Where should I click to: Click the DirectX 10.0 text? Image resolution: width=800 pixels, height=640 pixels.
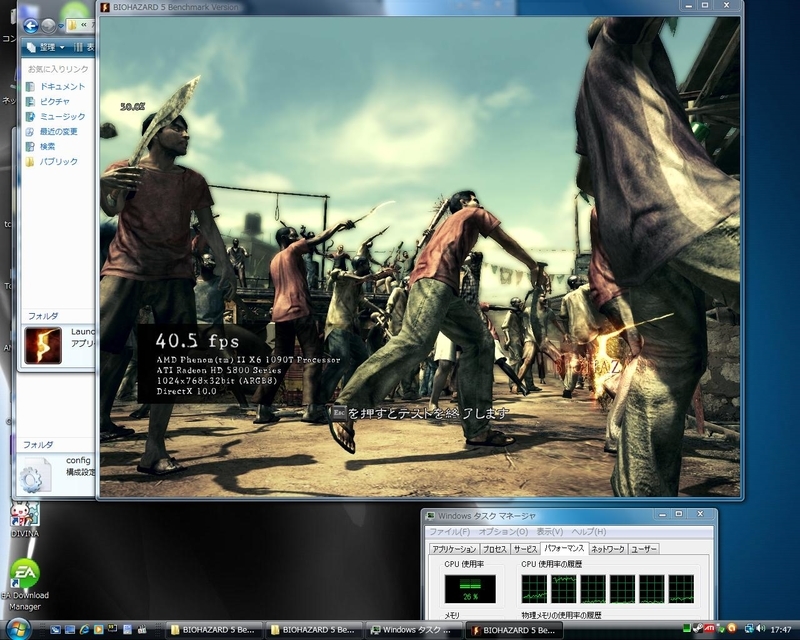[186, 391]
